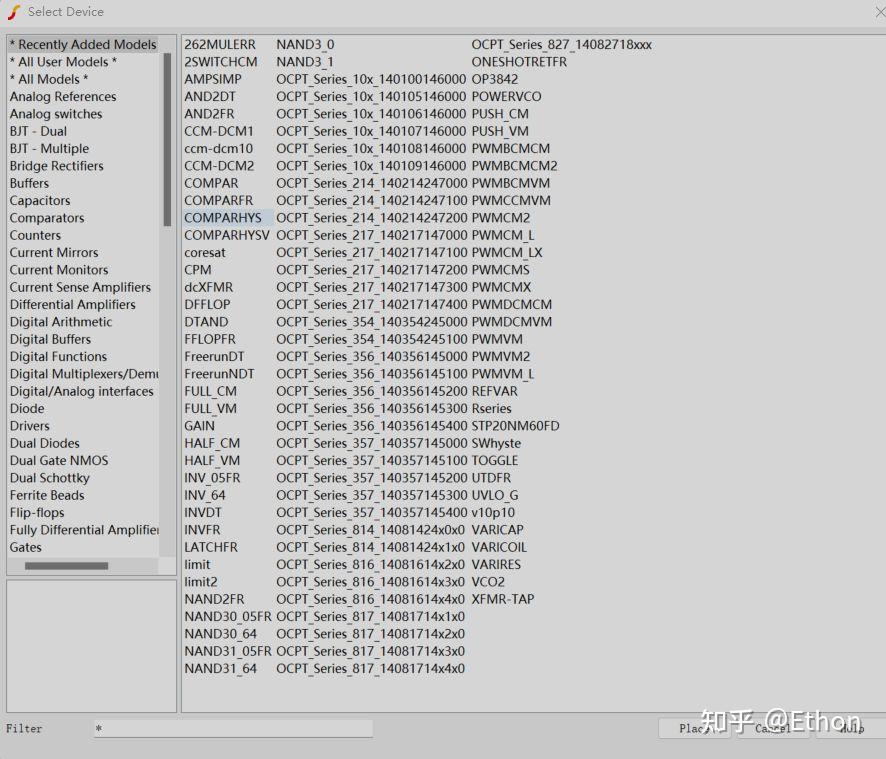Choose Digital Arithmetic category
886x759 pixels.
(61, 322)
